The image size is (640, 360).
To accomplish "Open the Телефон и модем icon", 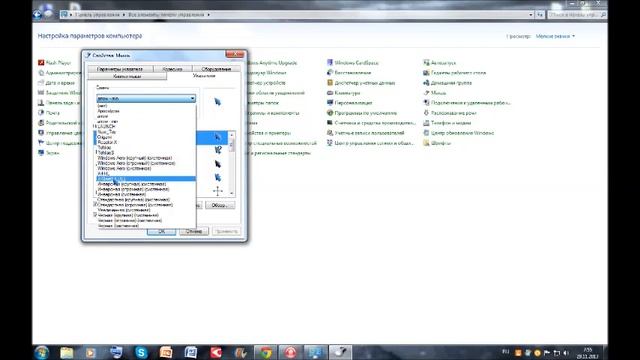I will [x=447, y=123].
